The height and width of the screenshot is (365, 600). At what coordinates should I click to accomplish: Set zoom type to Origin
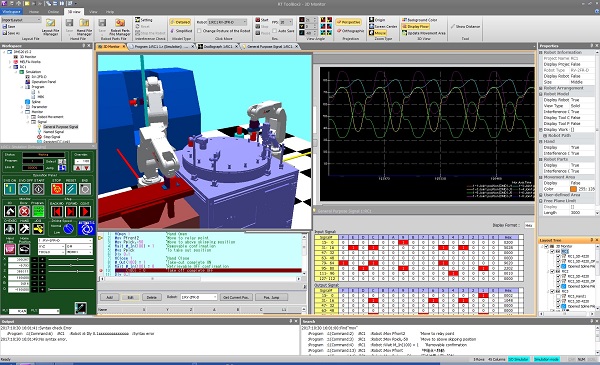[x=377, y=20]
